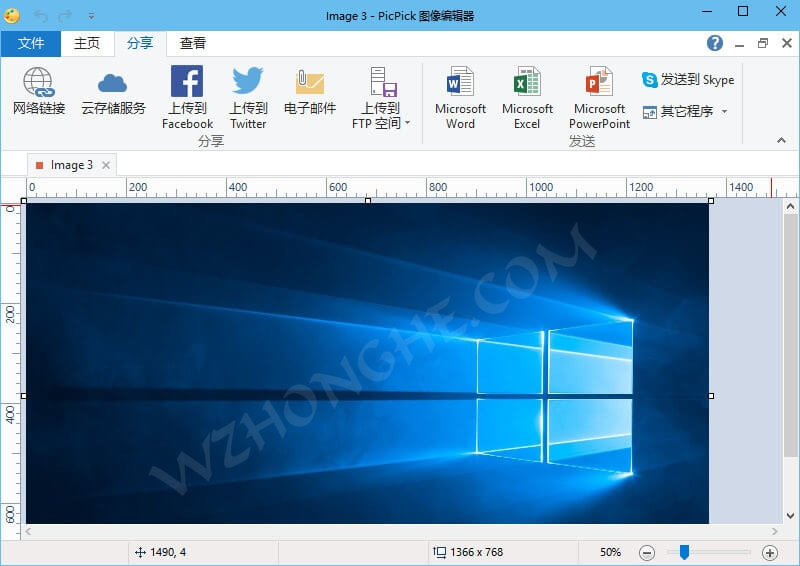Restore the inner document window
Image resolution: width=800 pixels, height=566 pixels.
763,43
